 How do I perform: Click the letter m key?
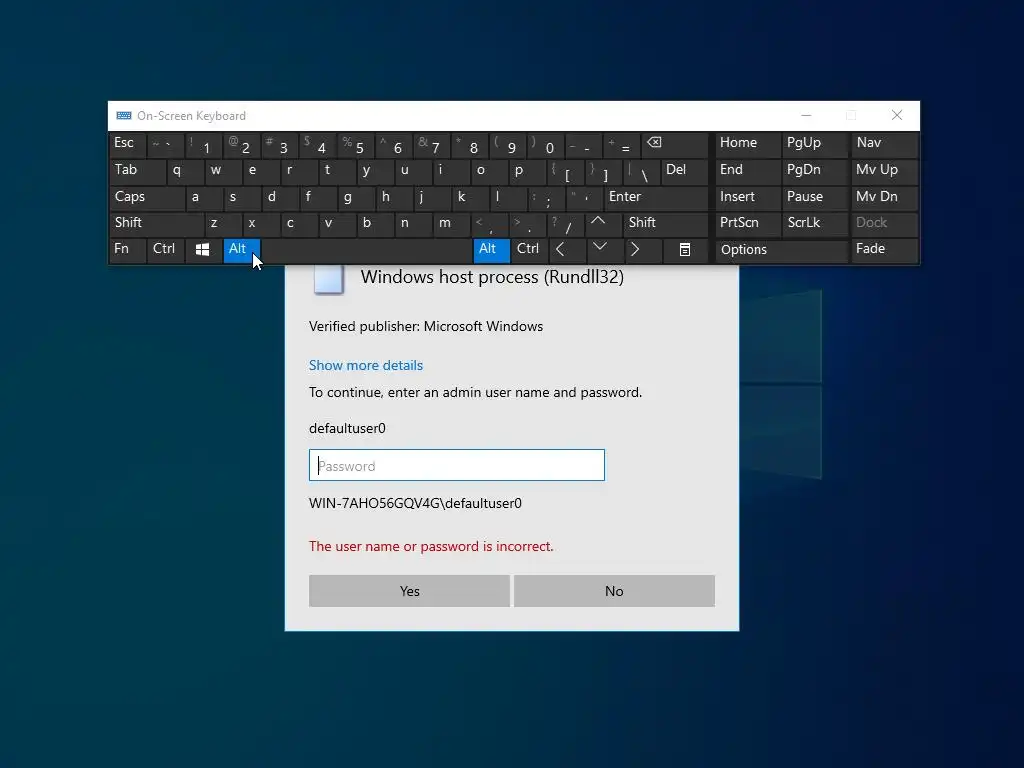click(x=451, y=224)
